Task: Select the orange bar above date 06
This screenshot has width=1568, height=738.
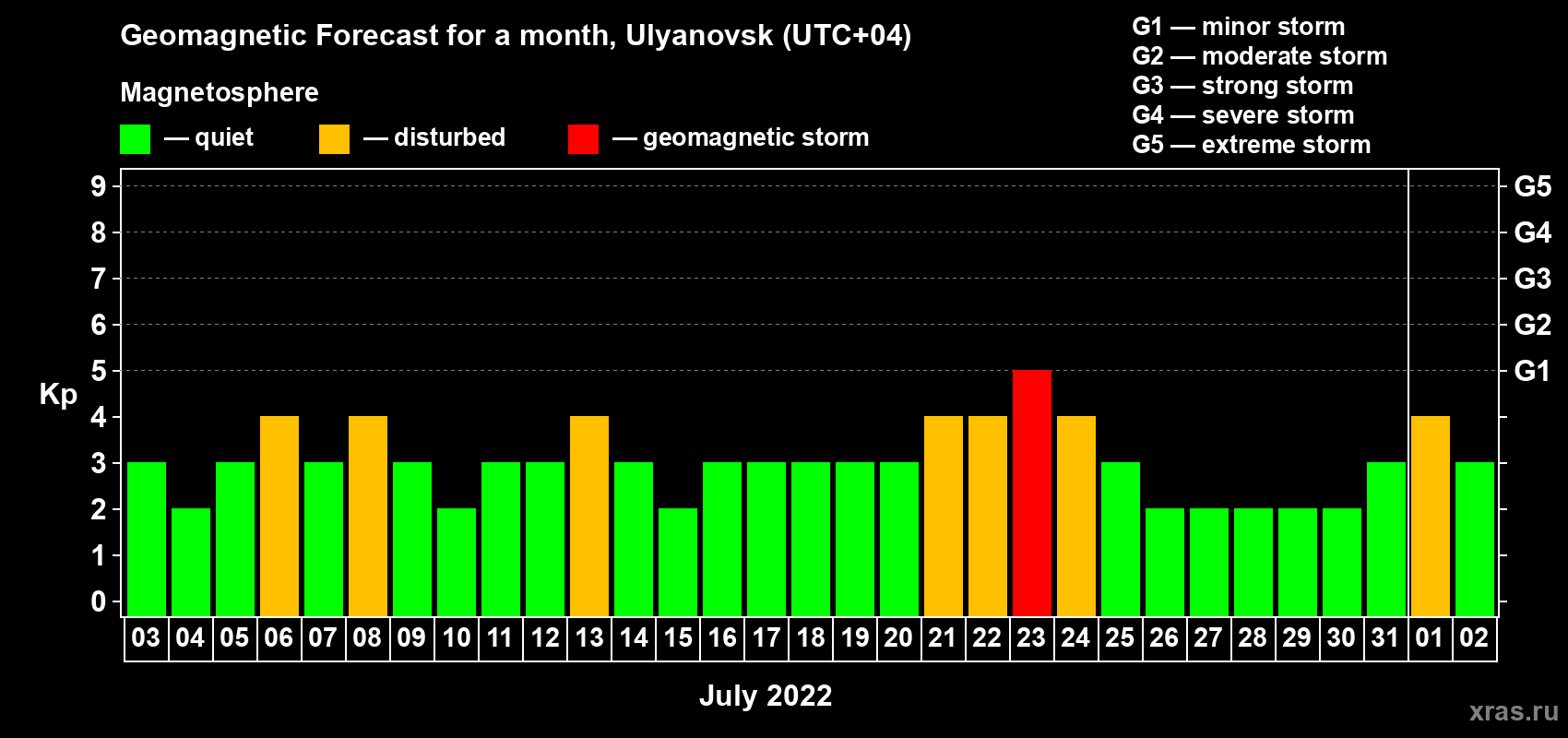Action: (x=279, y=516)
